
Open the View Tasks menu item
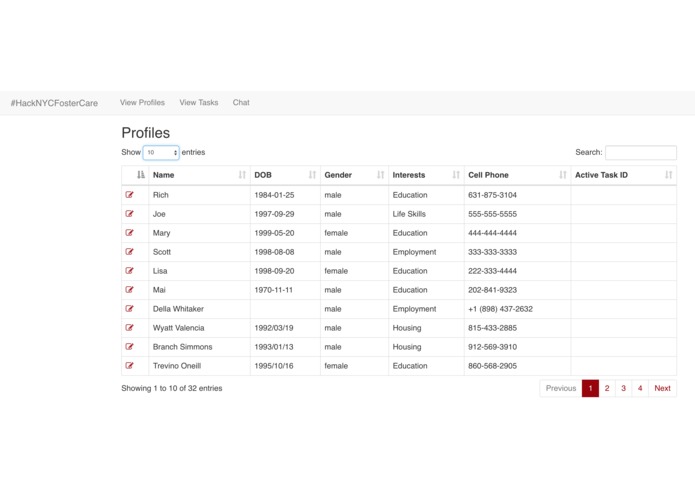point(199,102)
